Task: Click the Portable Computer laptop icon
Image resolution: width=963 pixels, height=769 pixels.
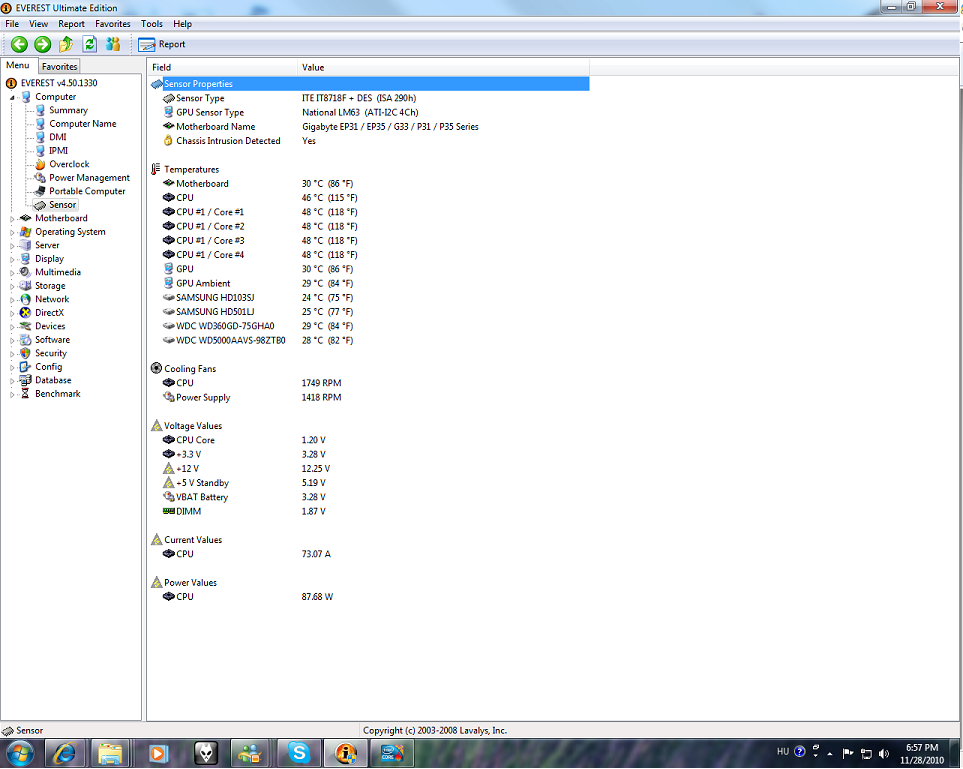Action: coord(40,191)
